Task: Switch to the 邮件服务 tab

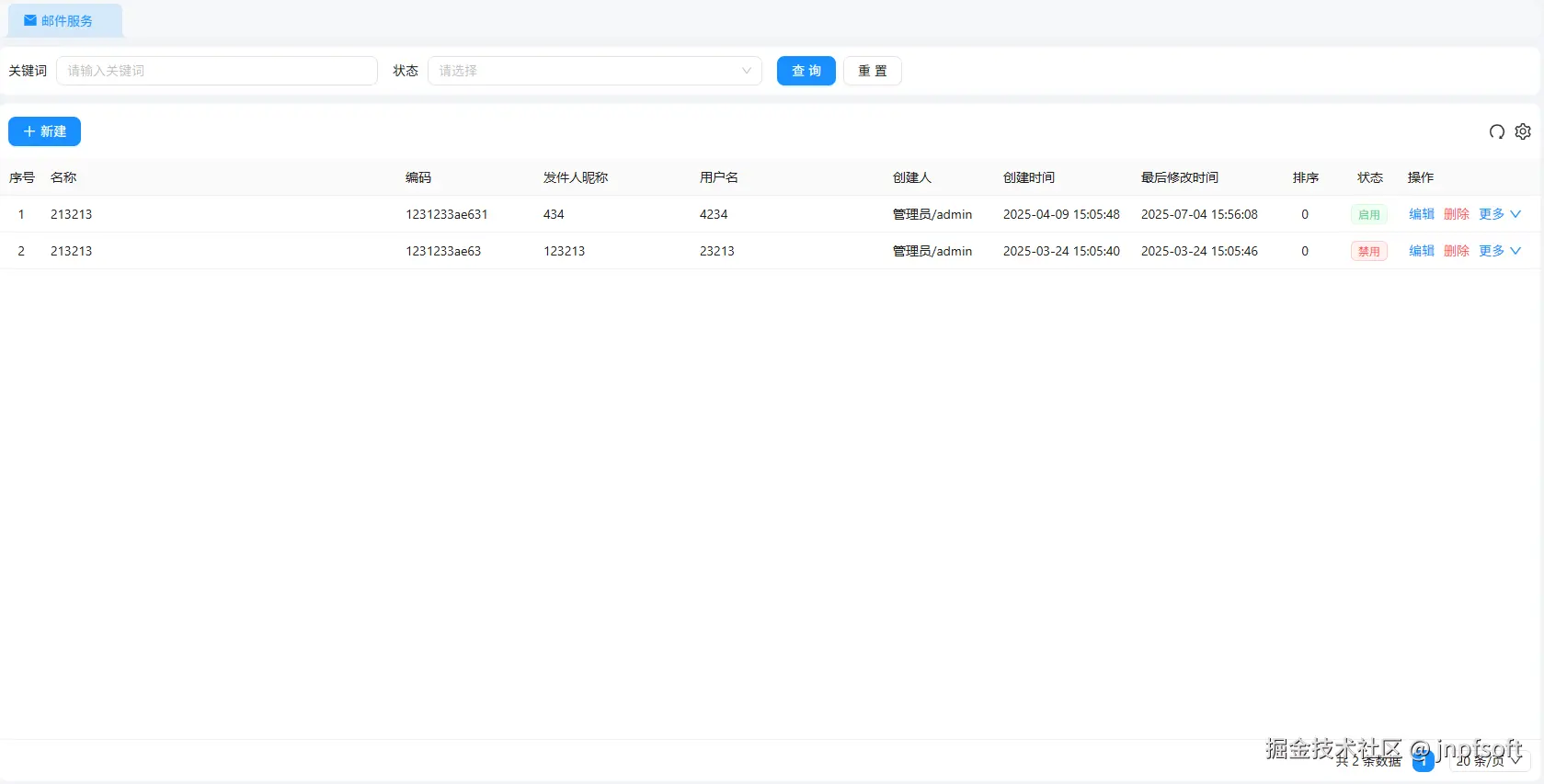Action: pyautogui.click(x=65, y=20)
